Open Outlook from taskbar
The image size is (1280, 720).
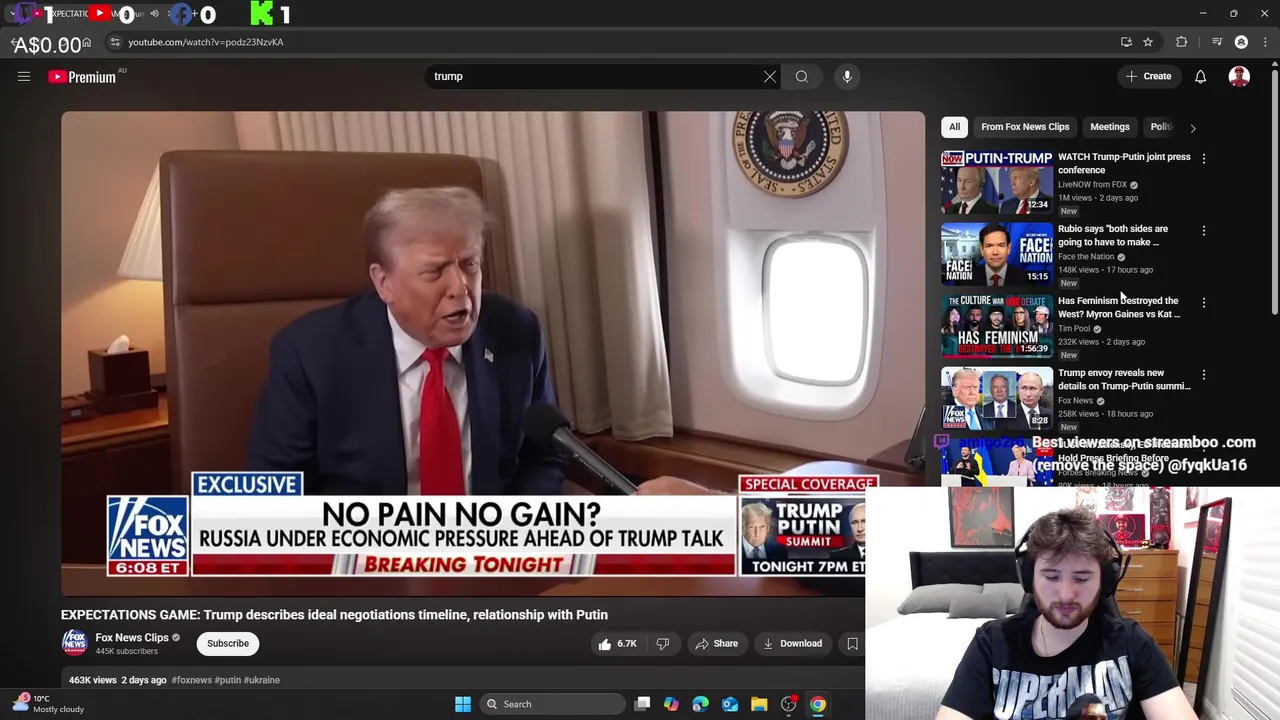730,704
